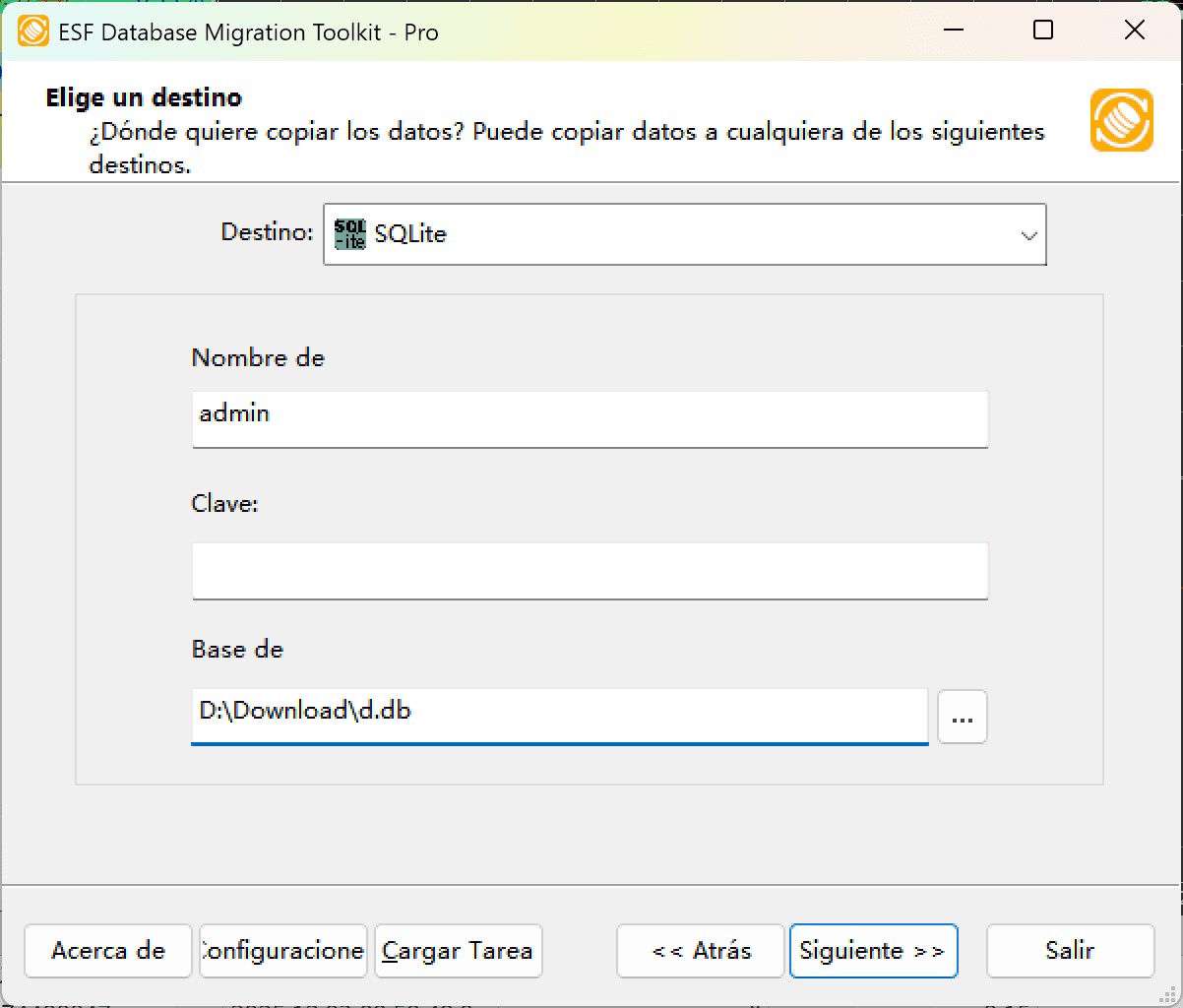
Task: Click the Destino combo box chevron arrow
Action: point(1029,234)
